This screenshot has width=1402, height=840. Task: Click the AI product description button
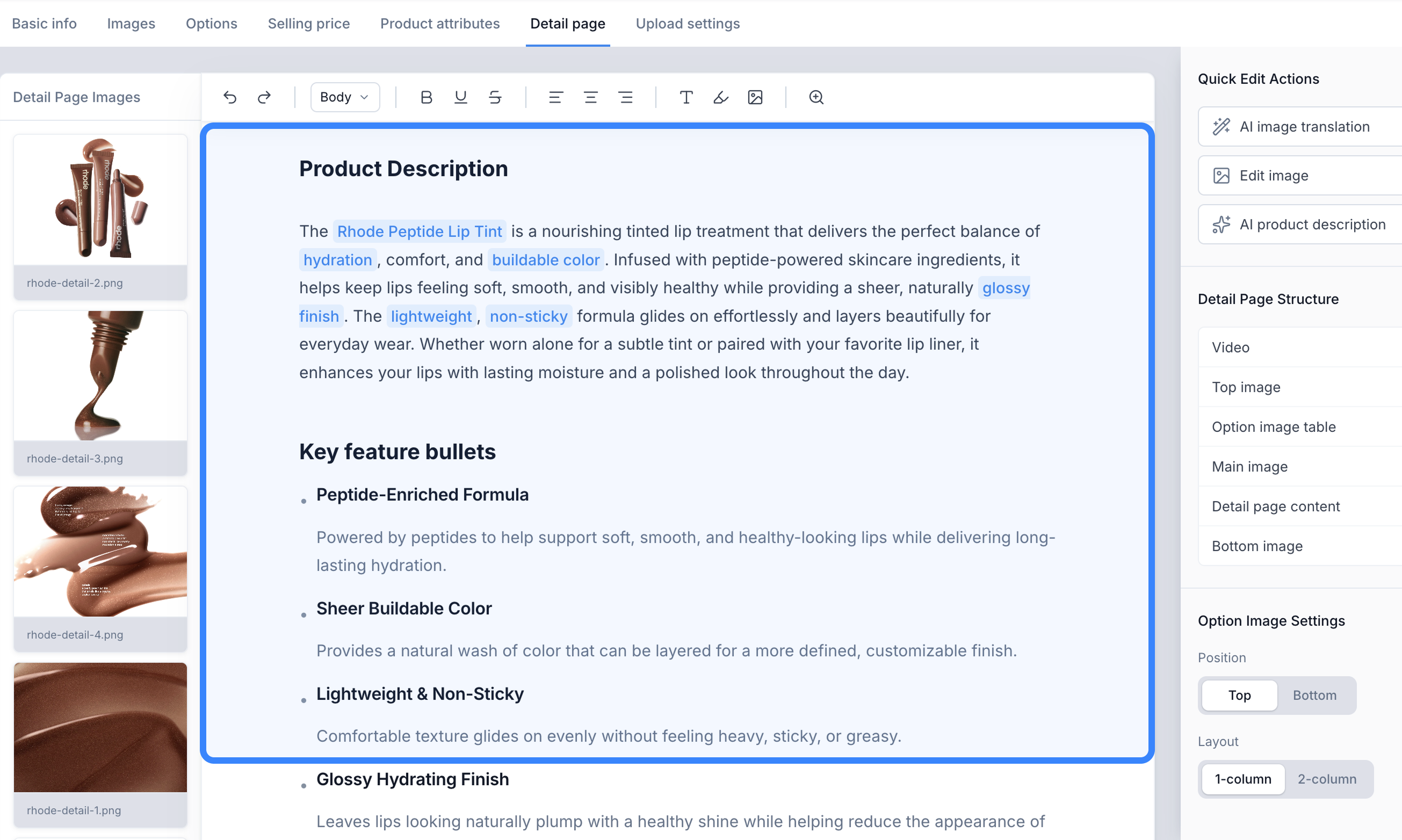point(1299,225)
